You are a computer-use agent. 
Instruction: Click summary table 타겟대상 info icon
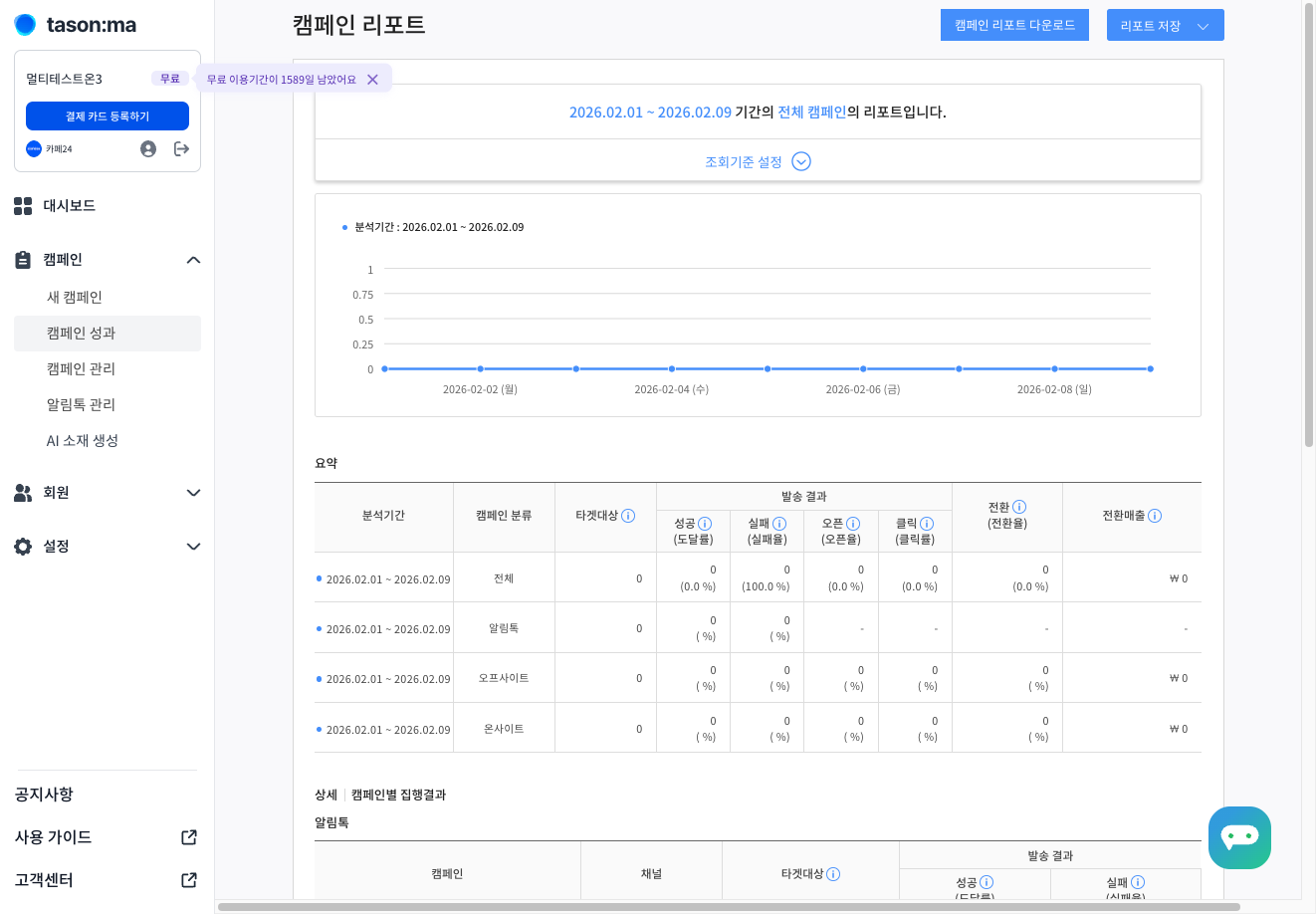tap(628, 516)
